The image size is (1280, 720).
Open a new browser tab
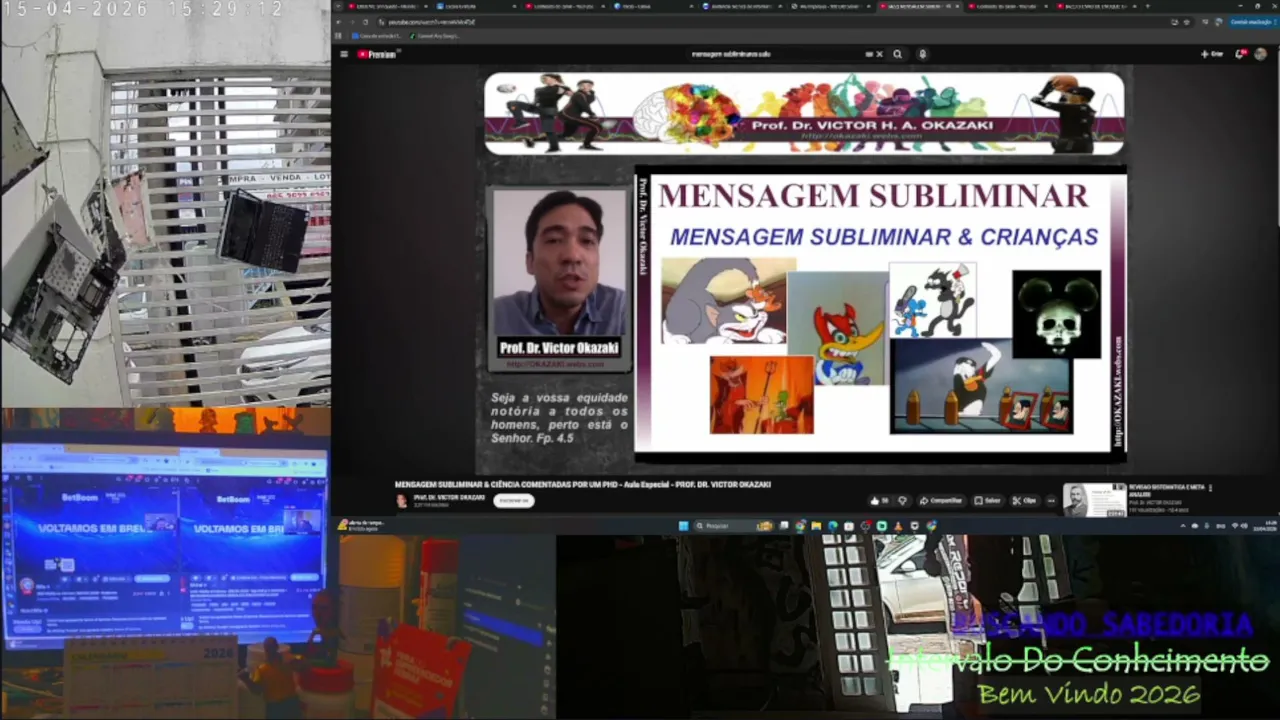coord(1146,6)
